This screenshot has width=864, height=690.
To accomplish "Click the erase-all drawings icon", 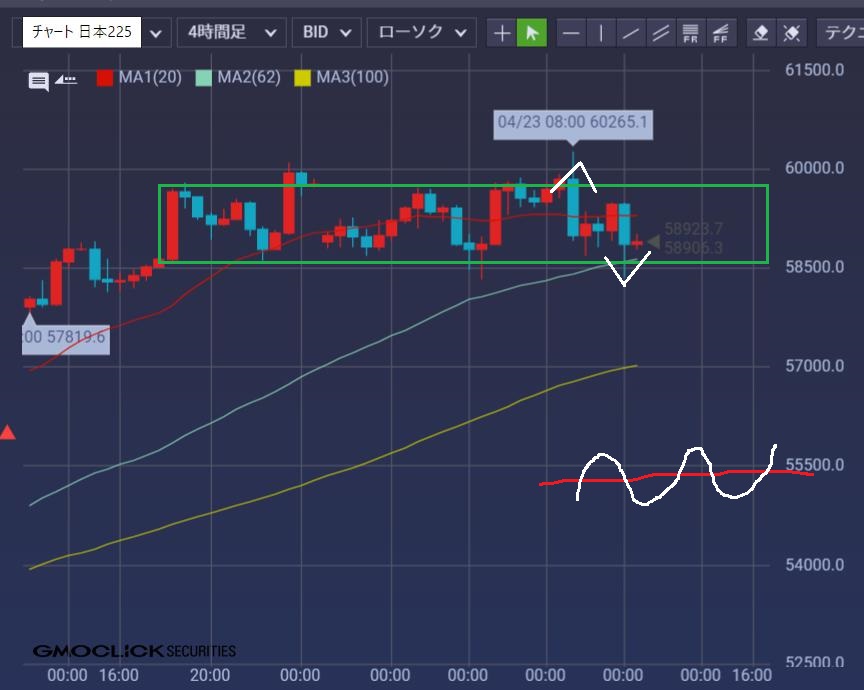I will [x=790, y=33].
